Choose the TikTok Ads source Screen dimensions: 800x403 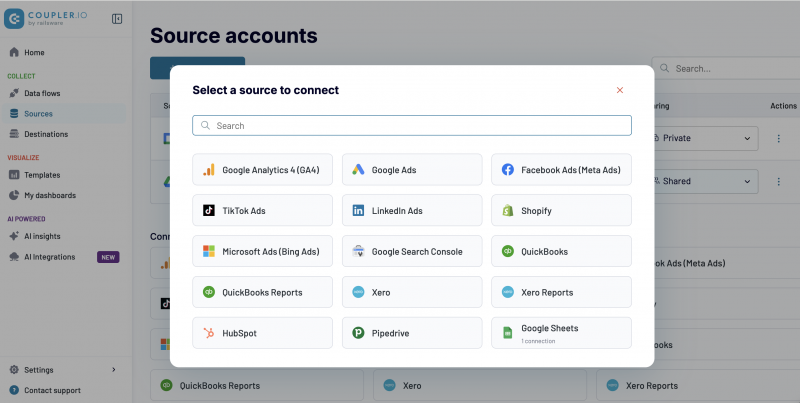click(x=262, y=210)
